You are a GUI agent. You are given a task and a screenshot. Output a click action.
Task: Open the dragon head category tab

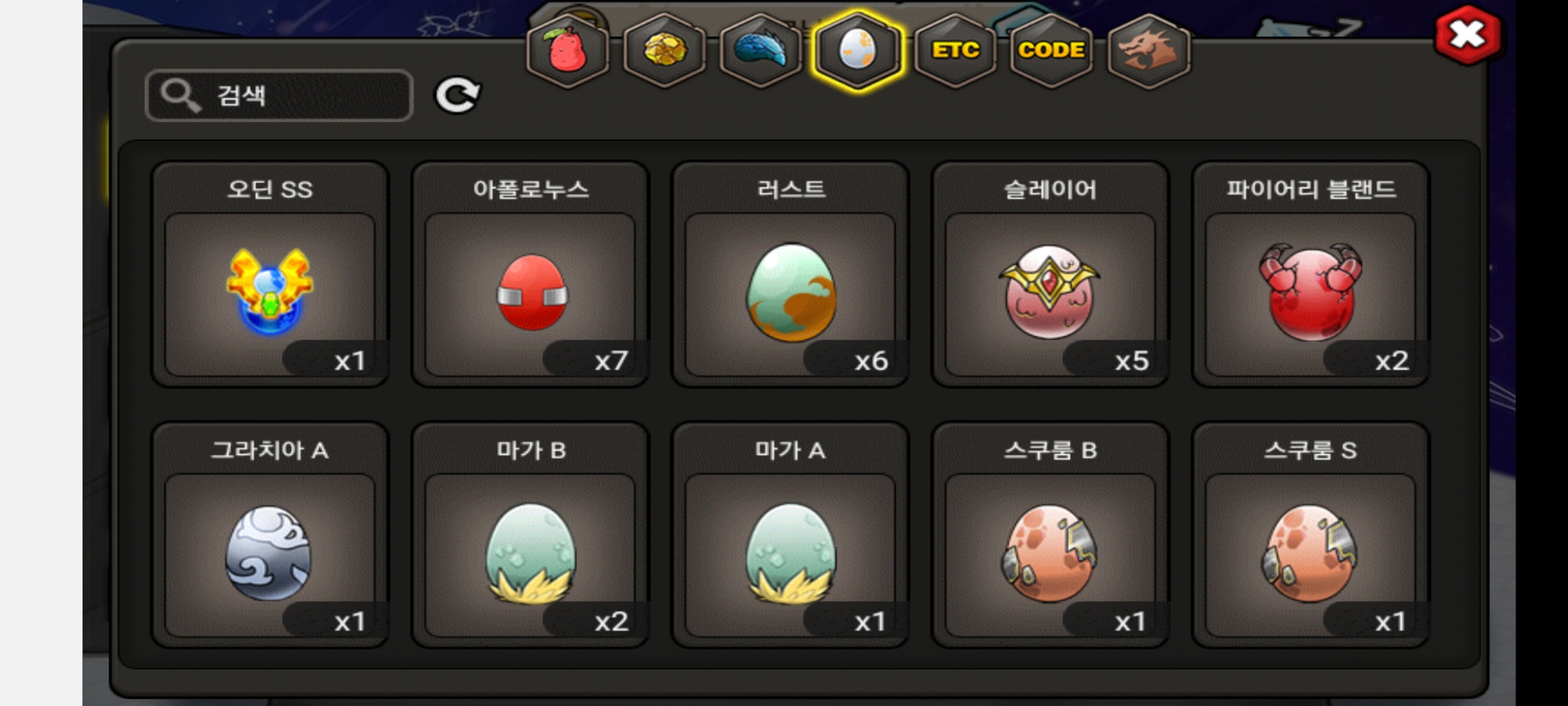[x=1149, y=51]
